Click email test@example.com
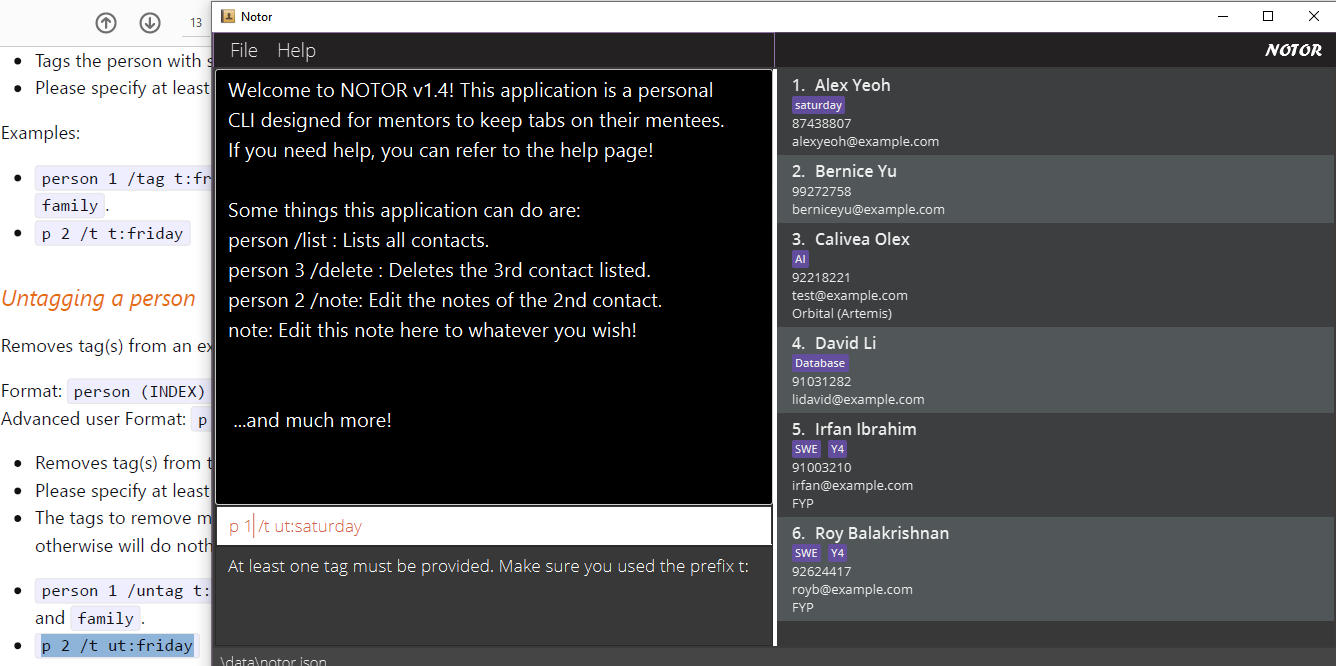Screen dimensions: 1336x666 [850, 296]
